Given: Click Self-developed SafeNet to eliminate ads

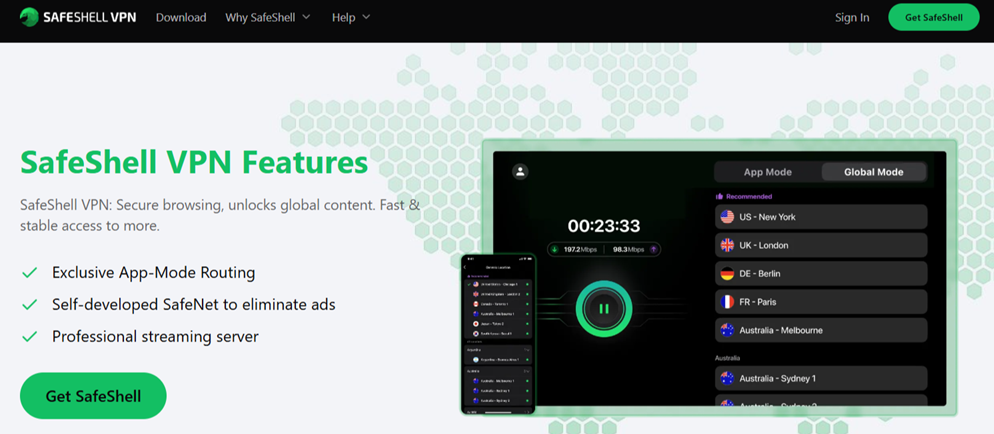Looking at the screenshot, I should point(193,305).
